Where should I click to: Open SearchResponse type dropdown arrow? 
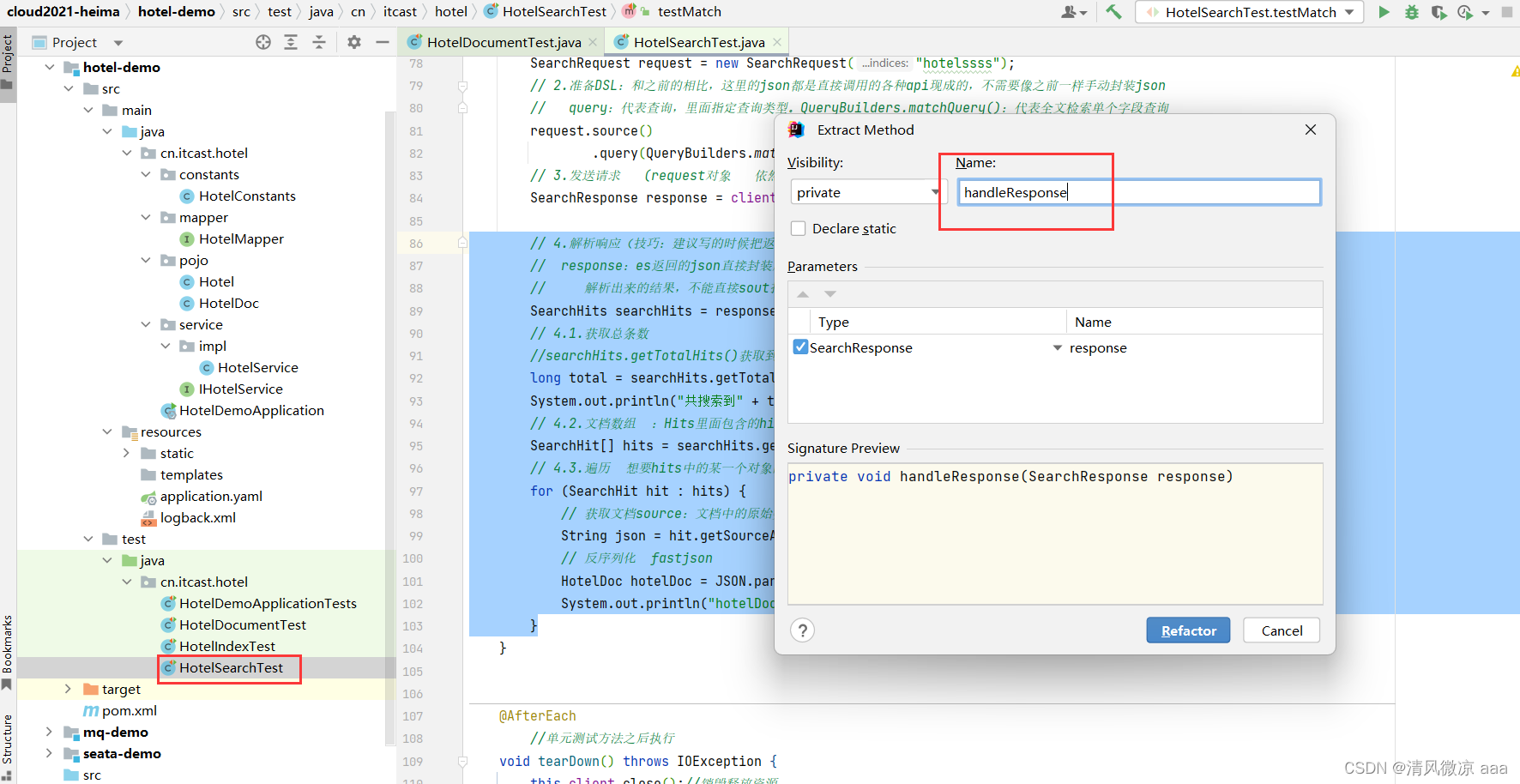1058,347
